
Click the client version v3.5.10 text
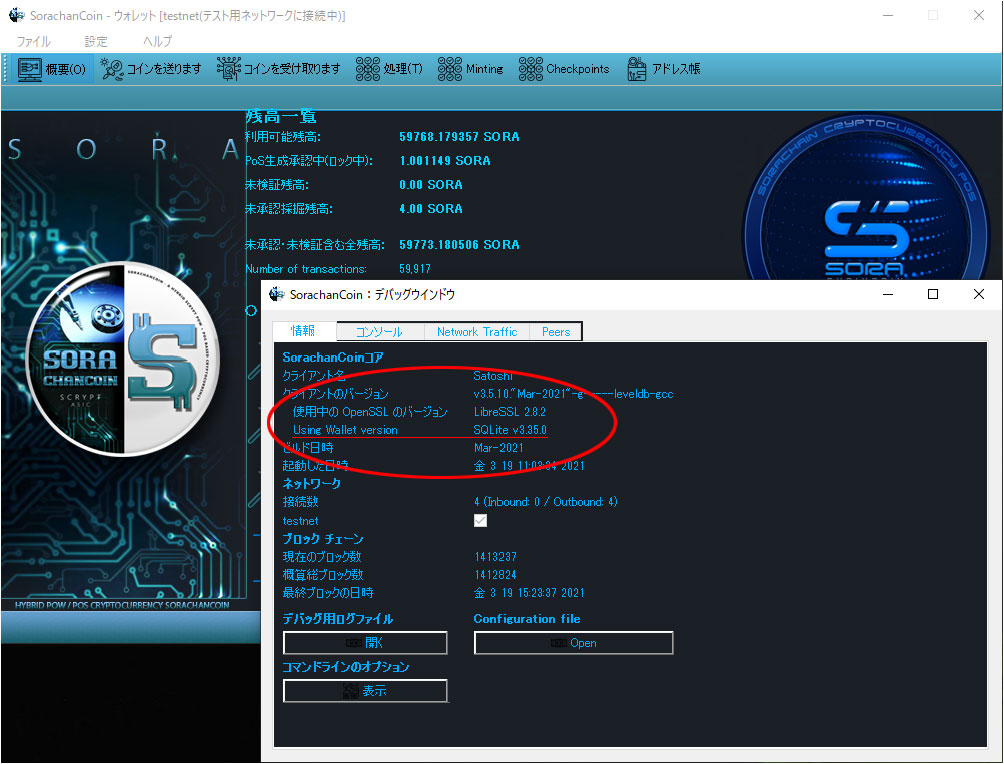click(573, 394)
